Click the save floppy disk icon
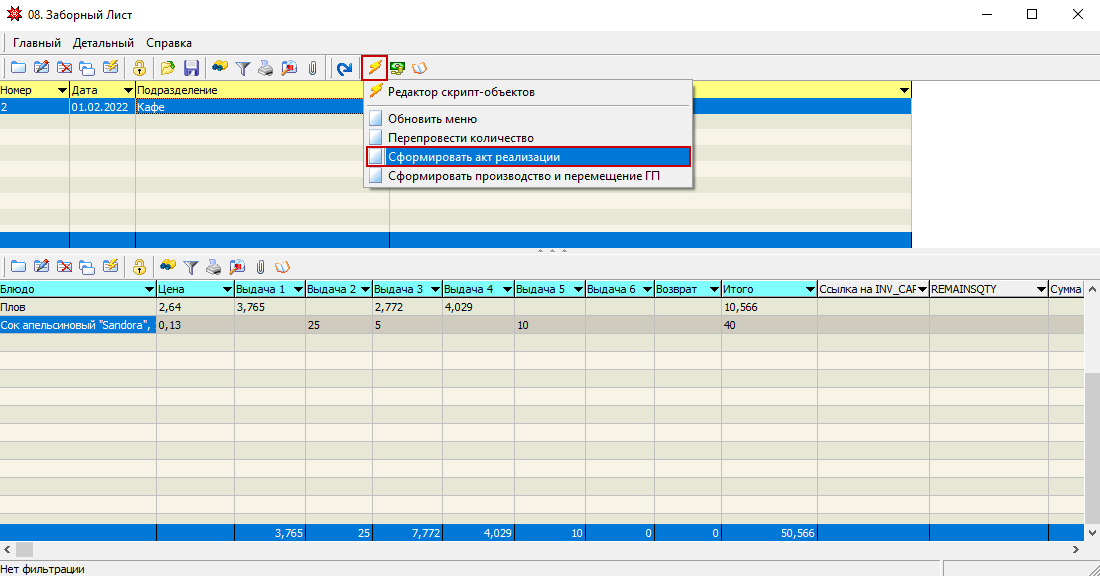The image size is (1100, 576). [191, 68]
